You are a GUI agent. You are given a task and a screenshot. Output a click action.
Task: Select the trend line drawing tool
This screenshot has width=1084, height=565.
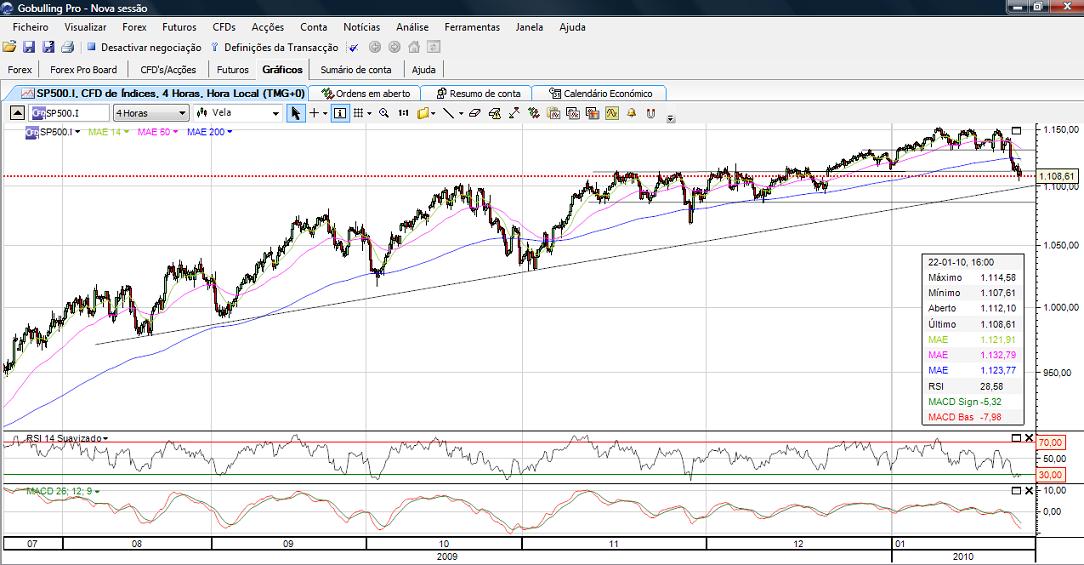(449, 113)
